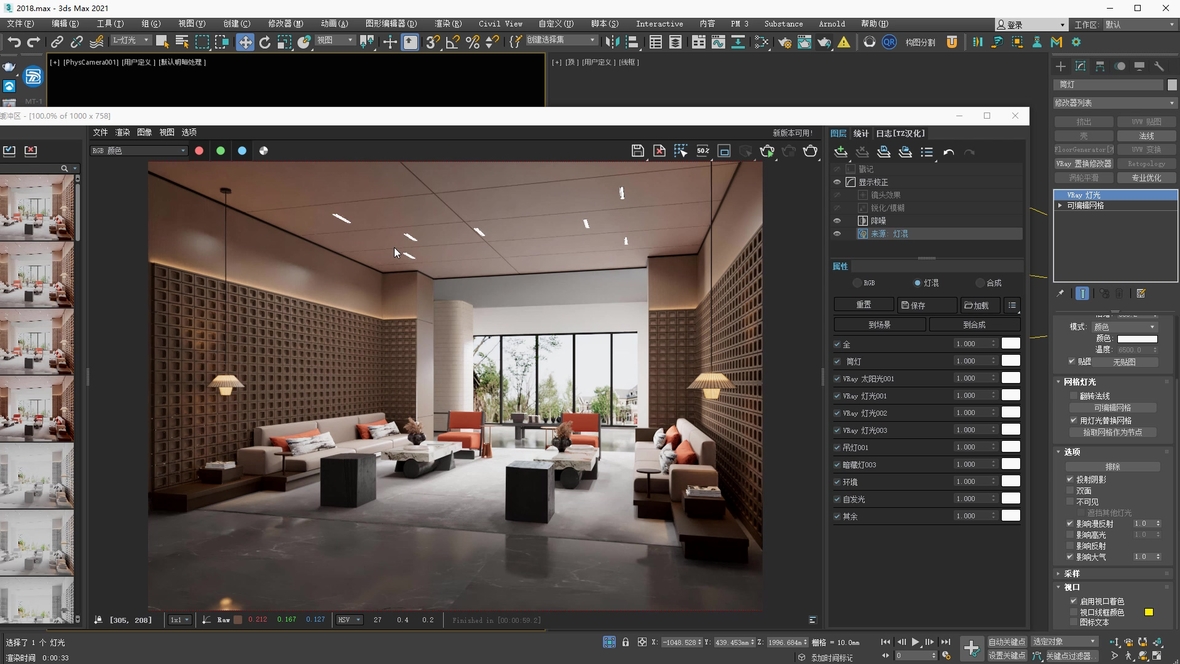Image resolution: width=1180 pixels, height=664 pixels.
Task: Select the 合成 radio button
Action: [980, 283]
